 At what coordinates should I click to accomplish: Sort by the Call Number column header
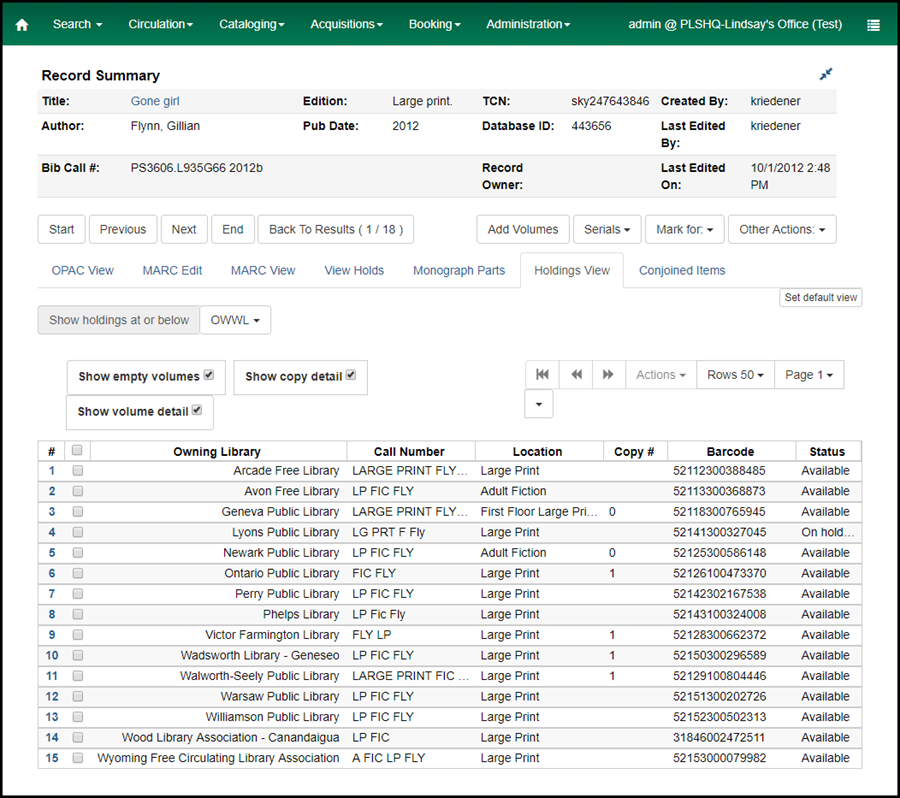(409, 451)
